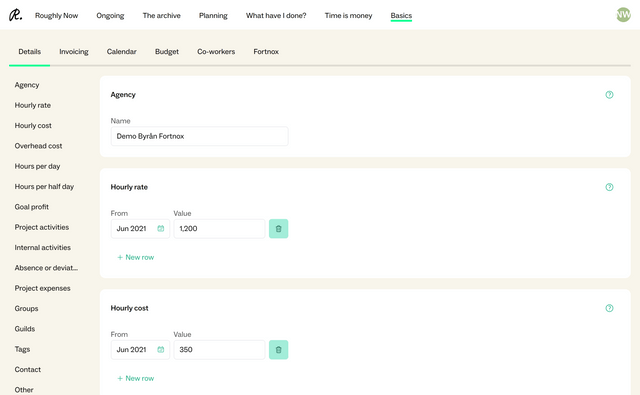Switch to the Budget tab
640x395 pixels.
(x=167, y=52)
